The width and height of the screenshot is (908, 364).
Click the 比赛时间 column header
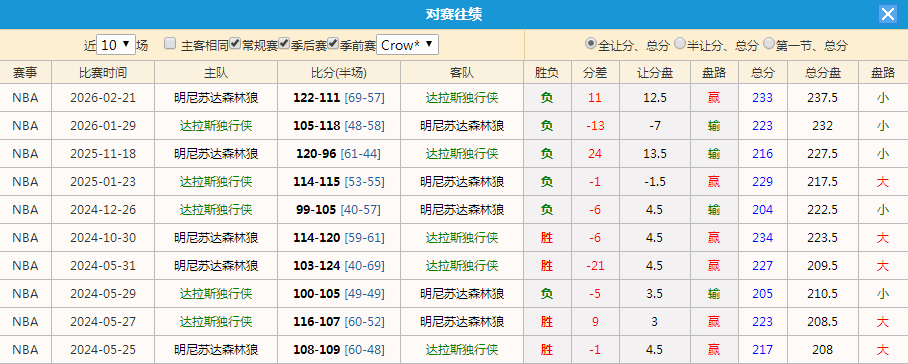(x=103, y=72)
